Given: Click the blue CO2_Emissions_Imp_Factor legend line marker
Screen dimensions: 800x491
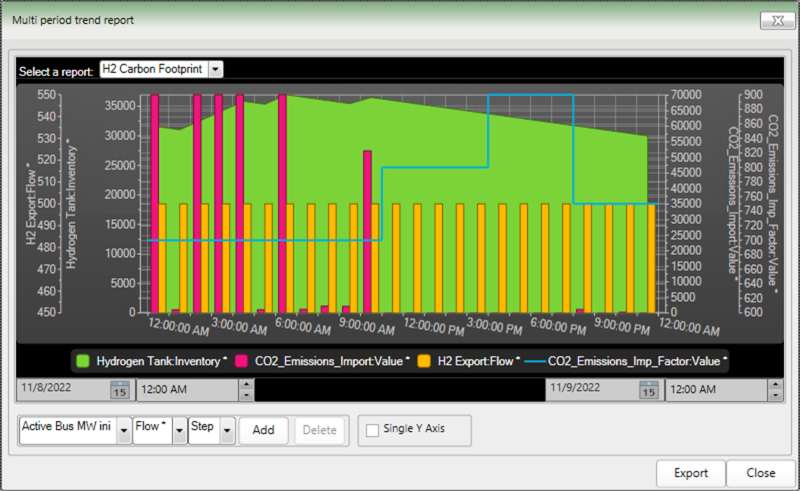Looking at the screenshot, I should point(535,361).
